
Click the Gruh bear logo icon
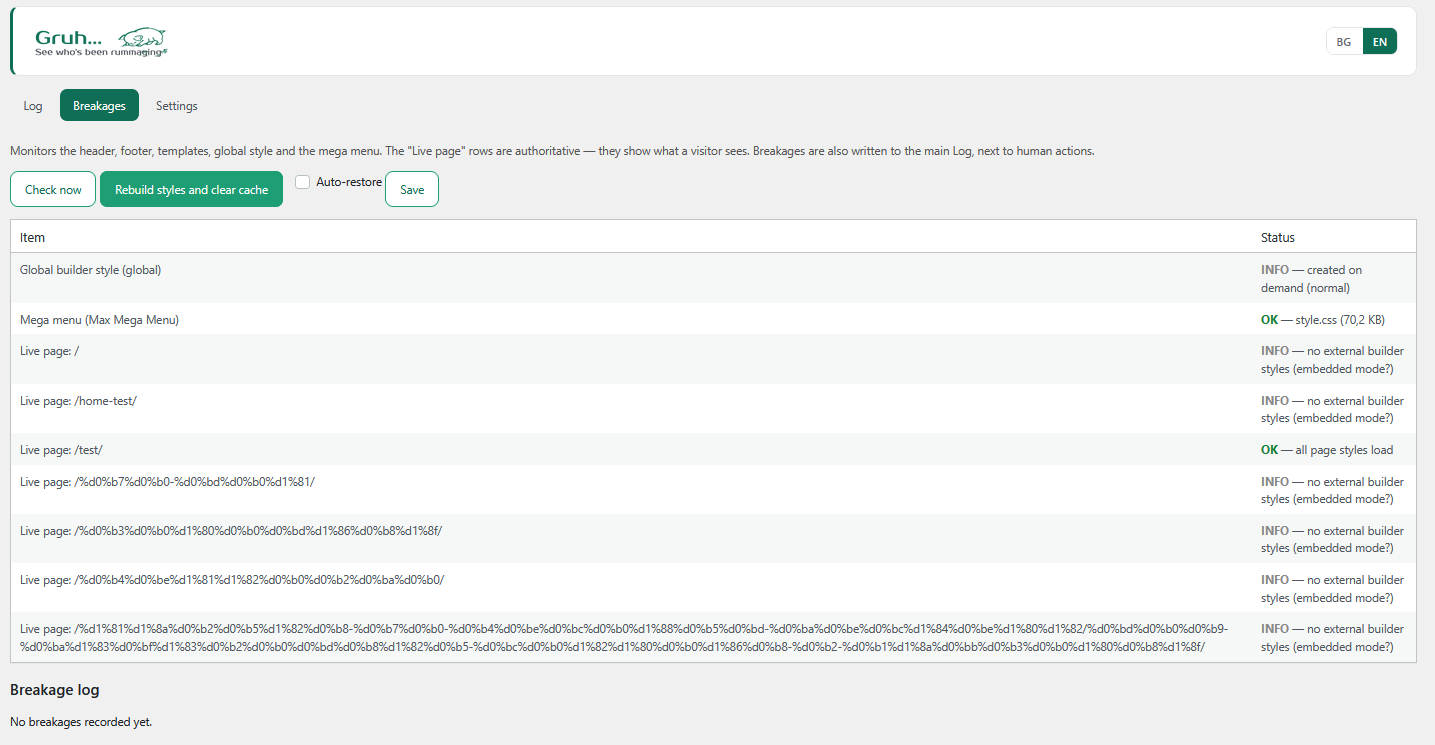(x=143, y=37)
